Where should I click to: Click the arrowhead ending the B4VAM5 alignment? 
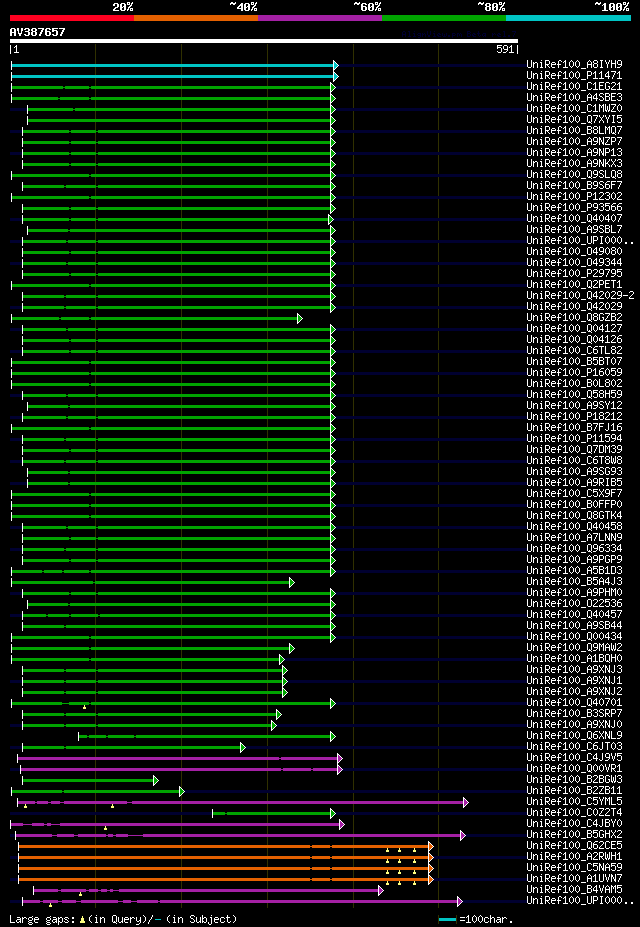381,890
